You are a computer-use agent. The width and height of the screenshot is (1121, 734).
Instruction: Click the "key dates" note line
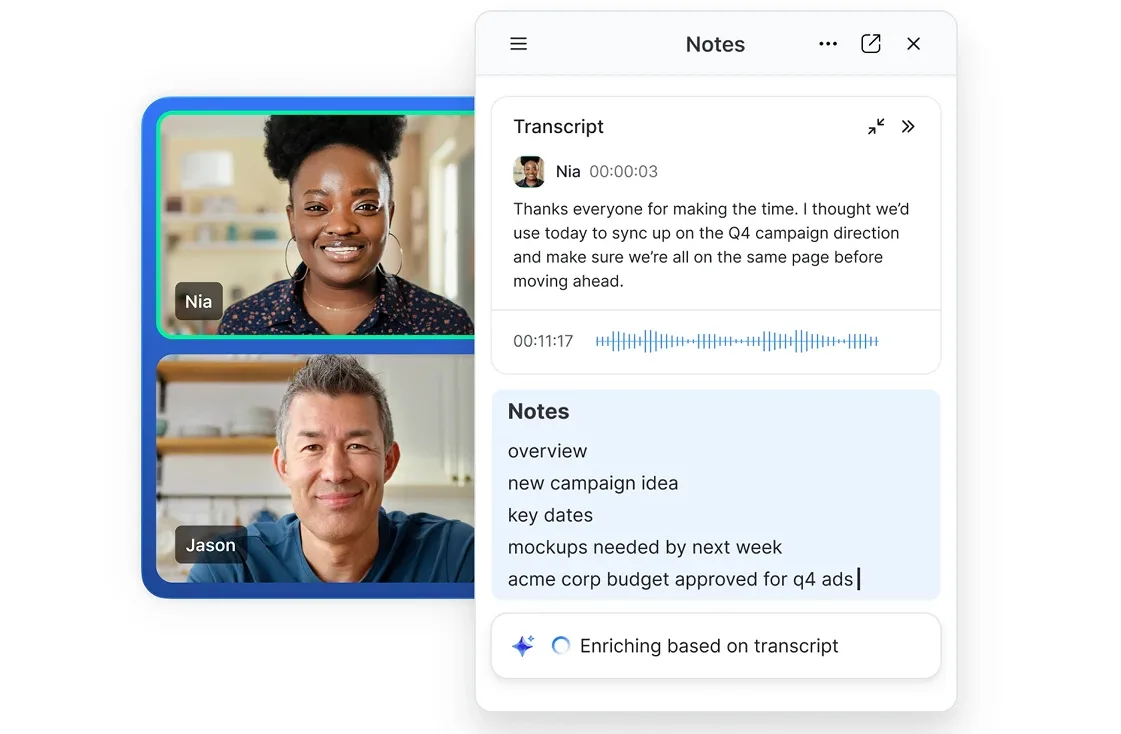point(550,515)
